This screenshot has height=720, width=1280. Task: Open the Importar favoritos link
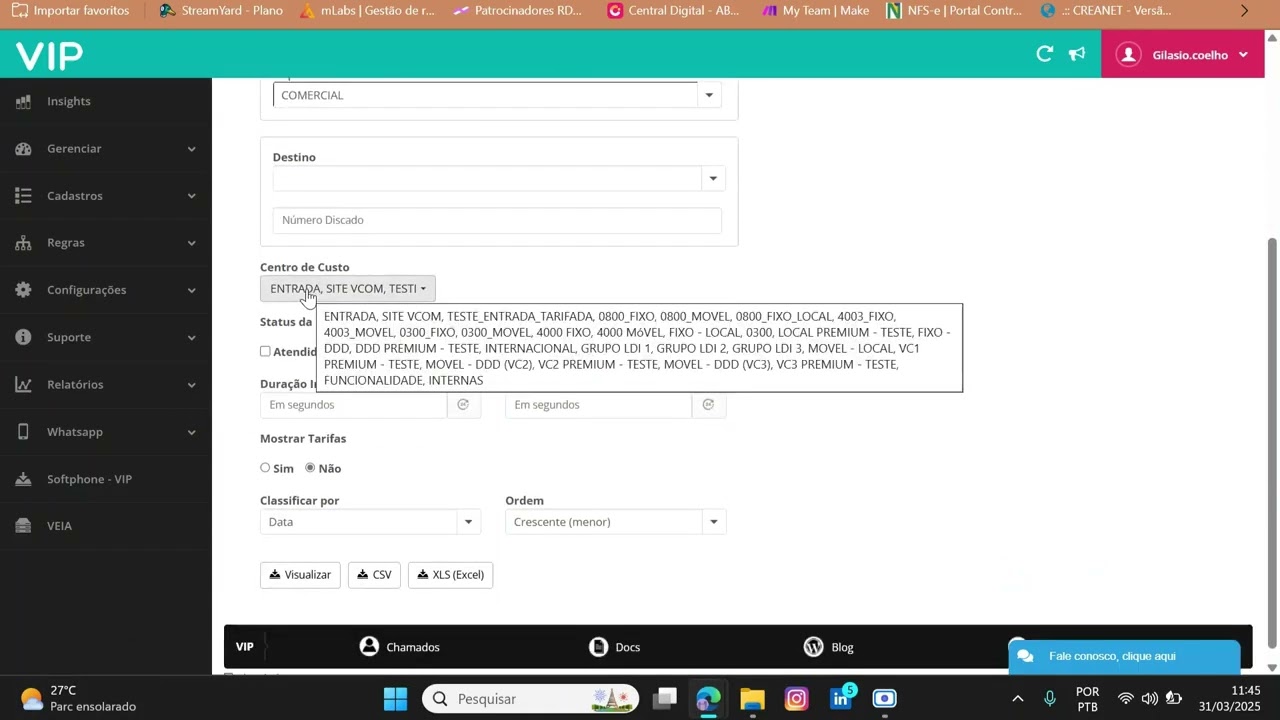(70, 11)
